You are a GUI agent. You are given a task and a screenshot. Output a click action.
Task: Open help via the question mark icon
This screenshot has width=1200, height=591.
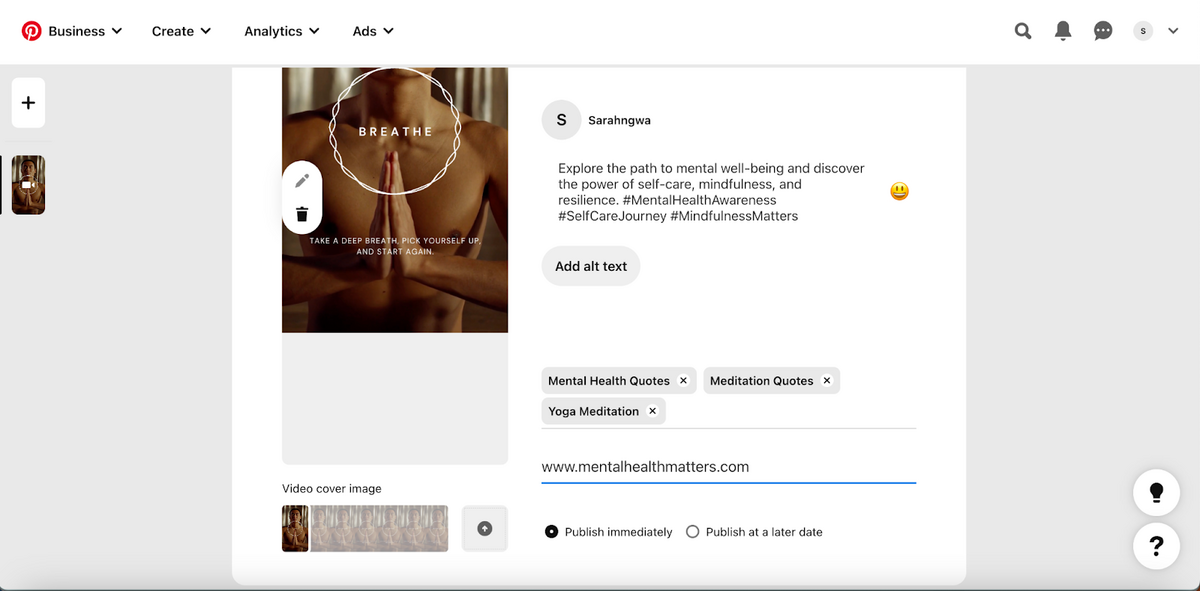coord(1156,546)
